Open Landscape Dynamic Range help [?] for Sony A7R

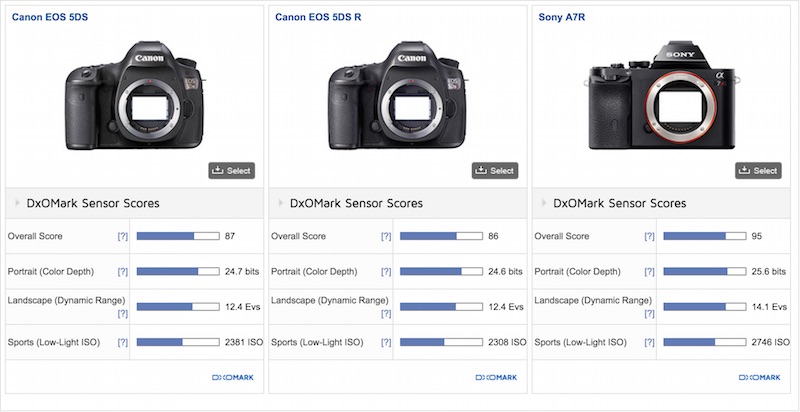tap(649, 314)
